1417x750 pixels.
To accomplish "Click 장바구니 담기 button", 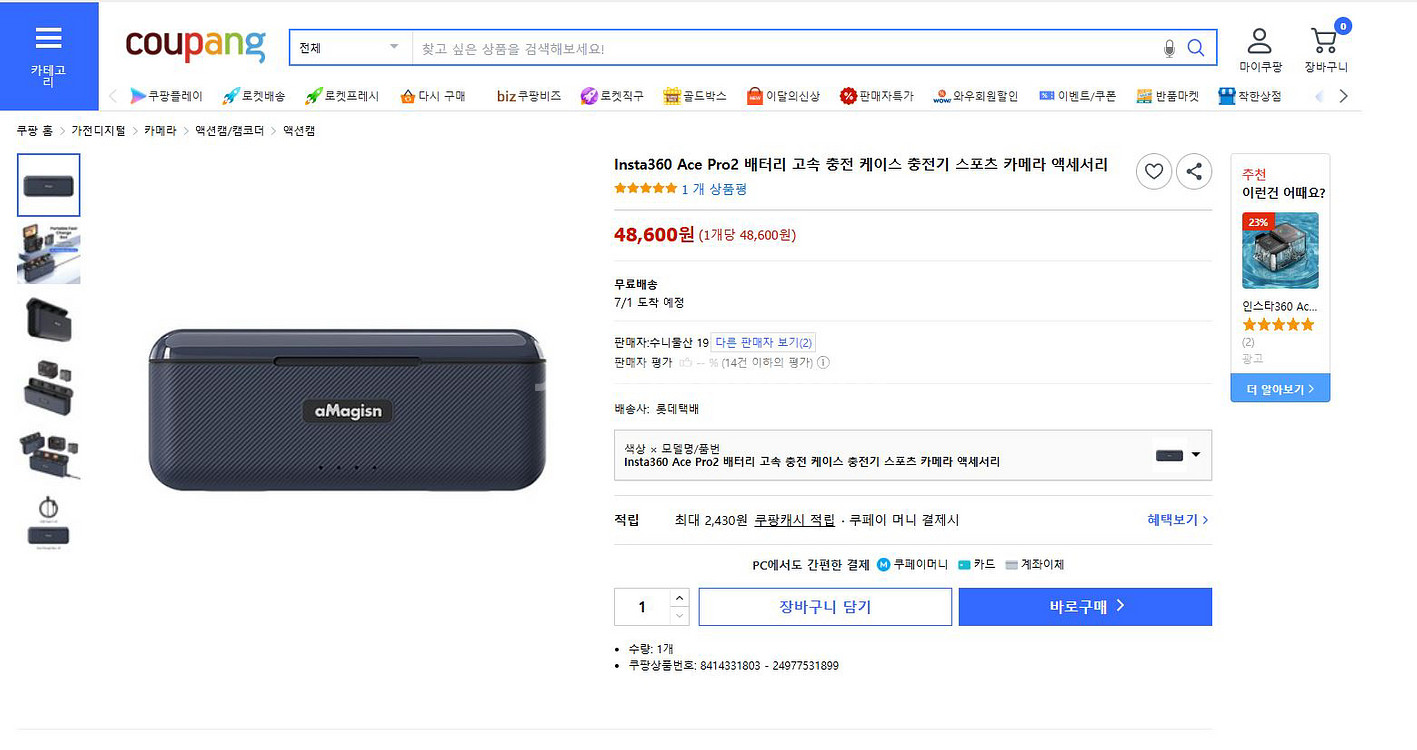I will pyautogui.click(x=825, y=607).
